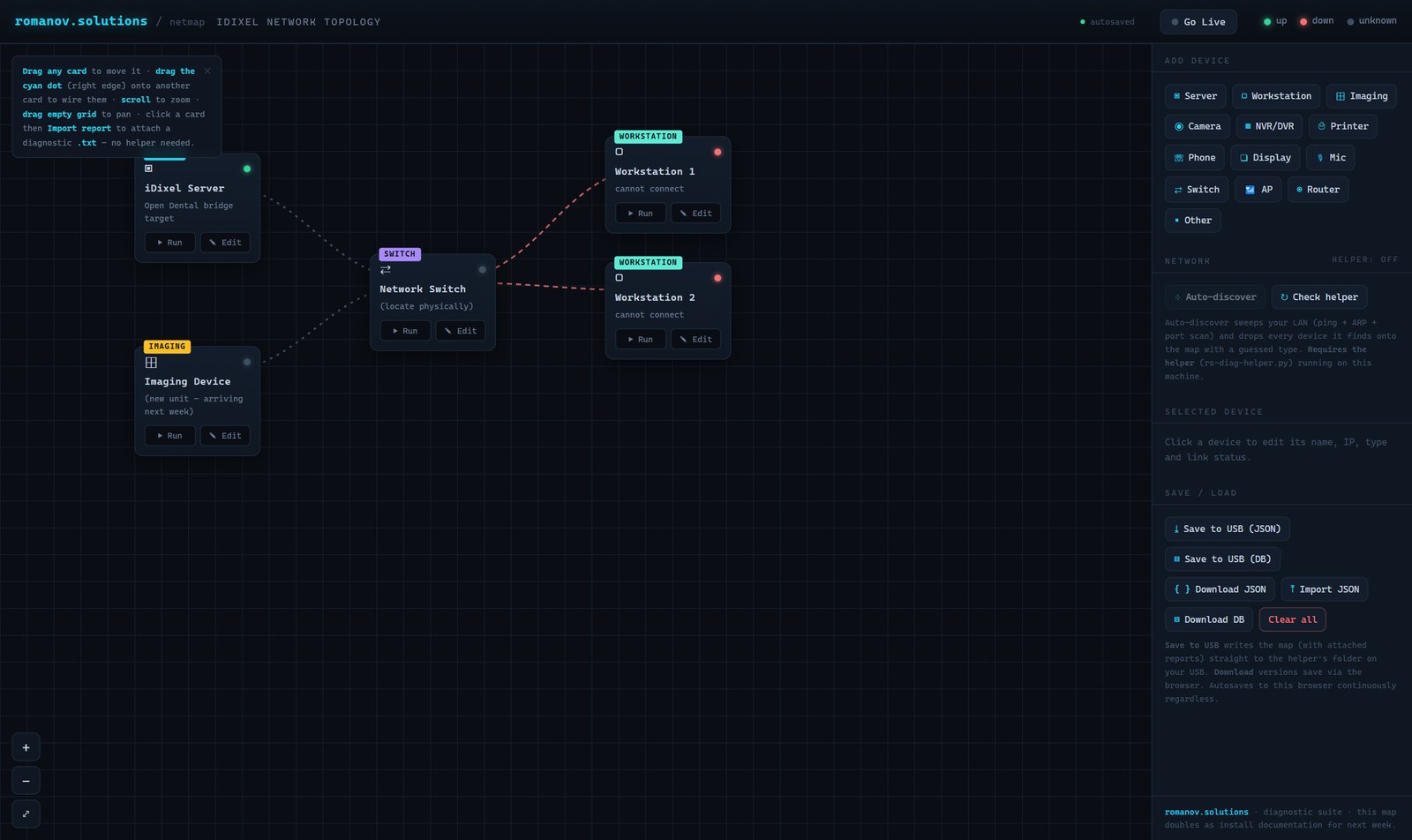Run diagnostics on iDixel Server

169,243
